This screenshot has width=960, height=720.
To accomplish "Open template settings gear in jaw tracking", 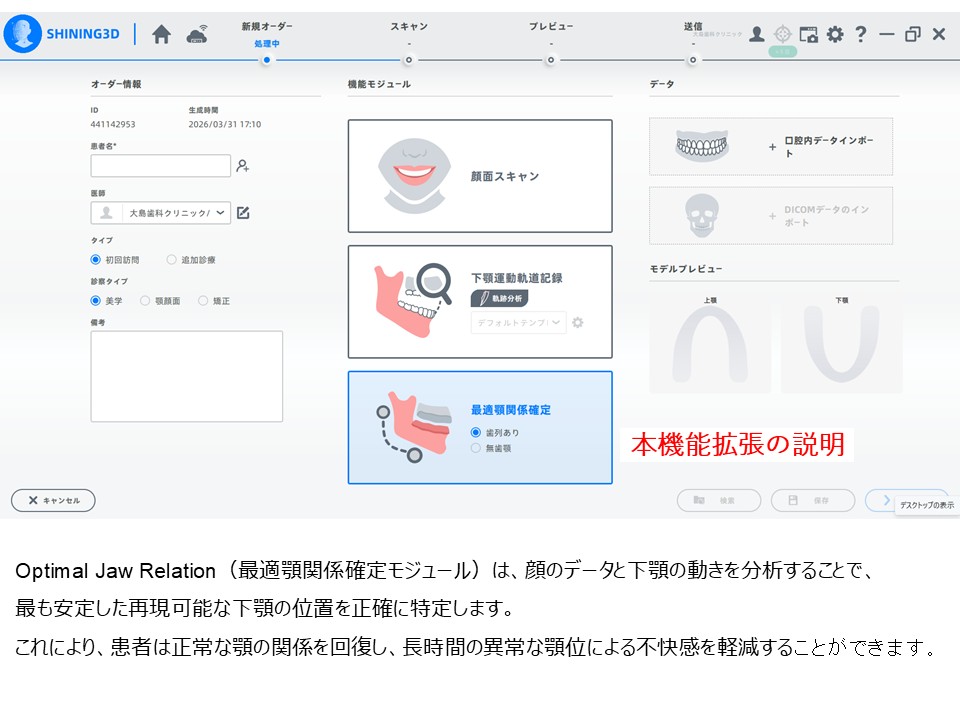I will tap(577, 322).
